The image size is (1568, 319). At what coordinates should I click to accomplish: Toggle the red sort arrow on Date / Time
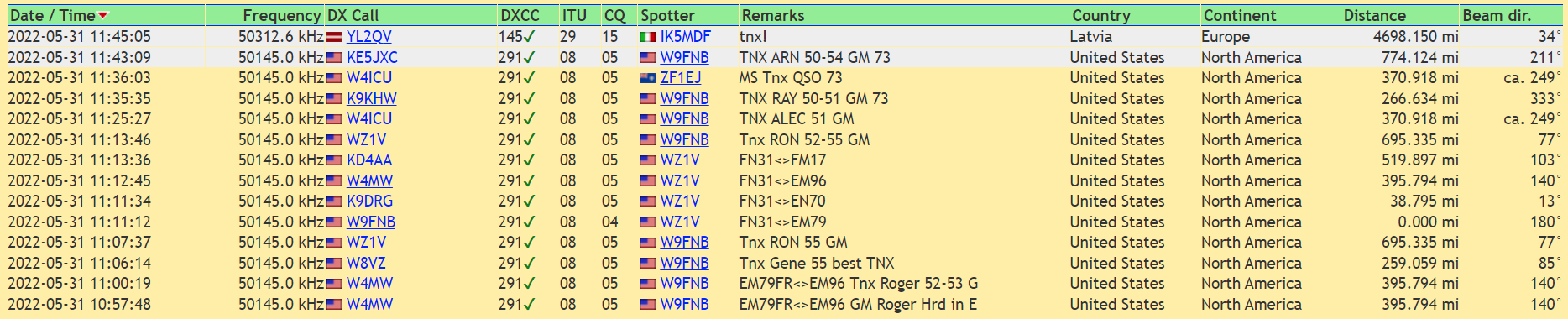pos(103,16)
